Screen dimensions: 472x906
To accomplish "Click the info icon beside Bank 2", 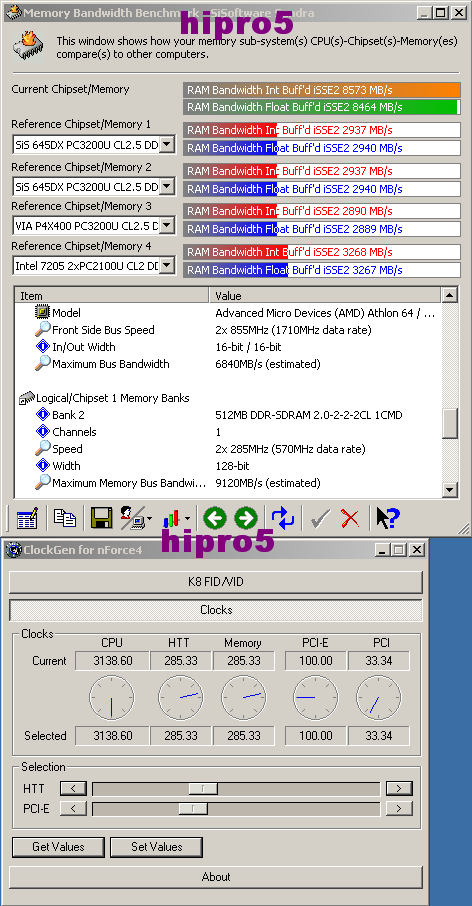I will click(42, 414).
